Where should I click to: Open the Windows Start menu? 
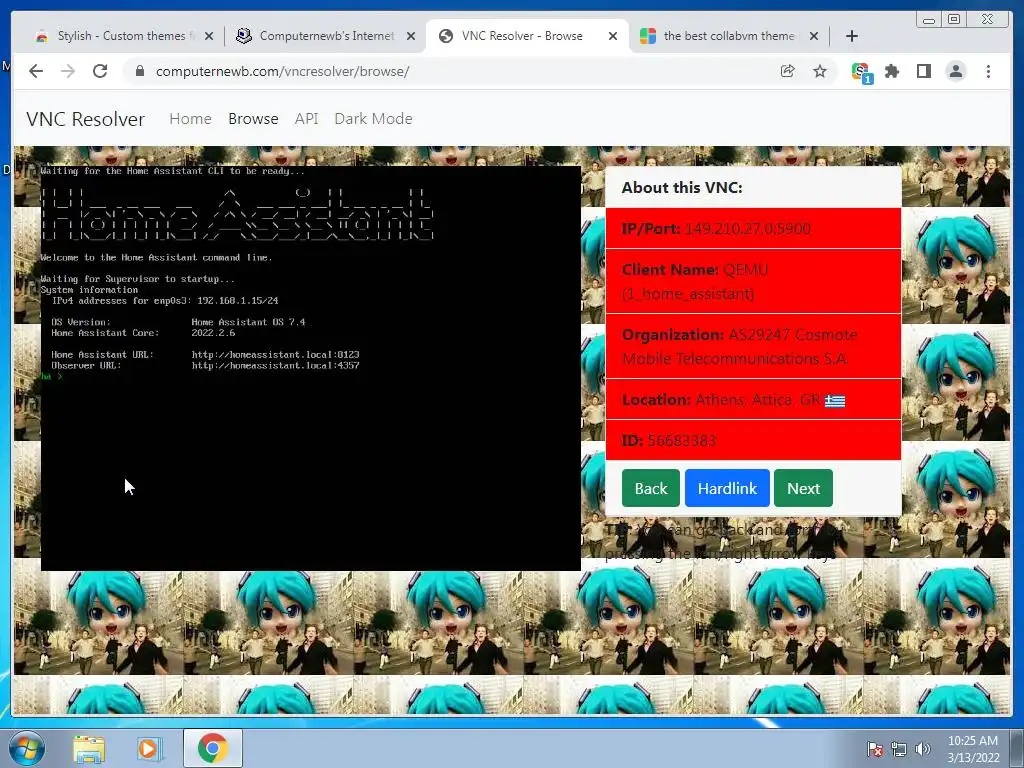pyautogui.click(x=27, y=748)
